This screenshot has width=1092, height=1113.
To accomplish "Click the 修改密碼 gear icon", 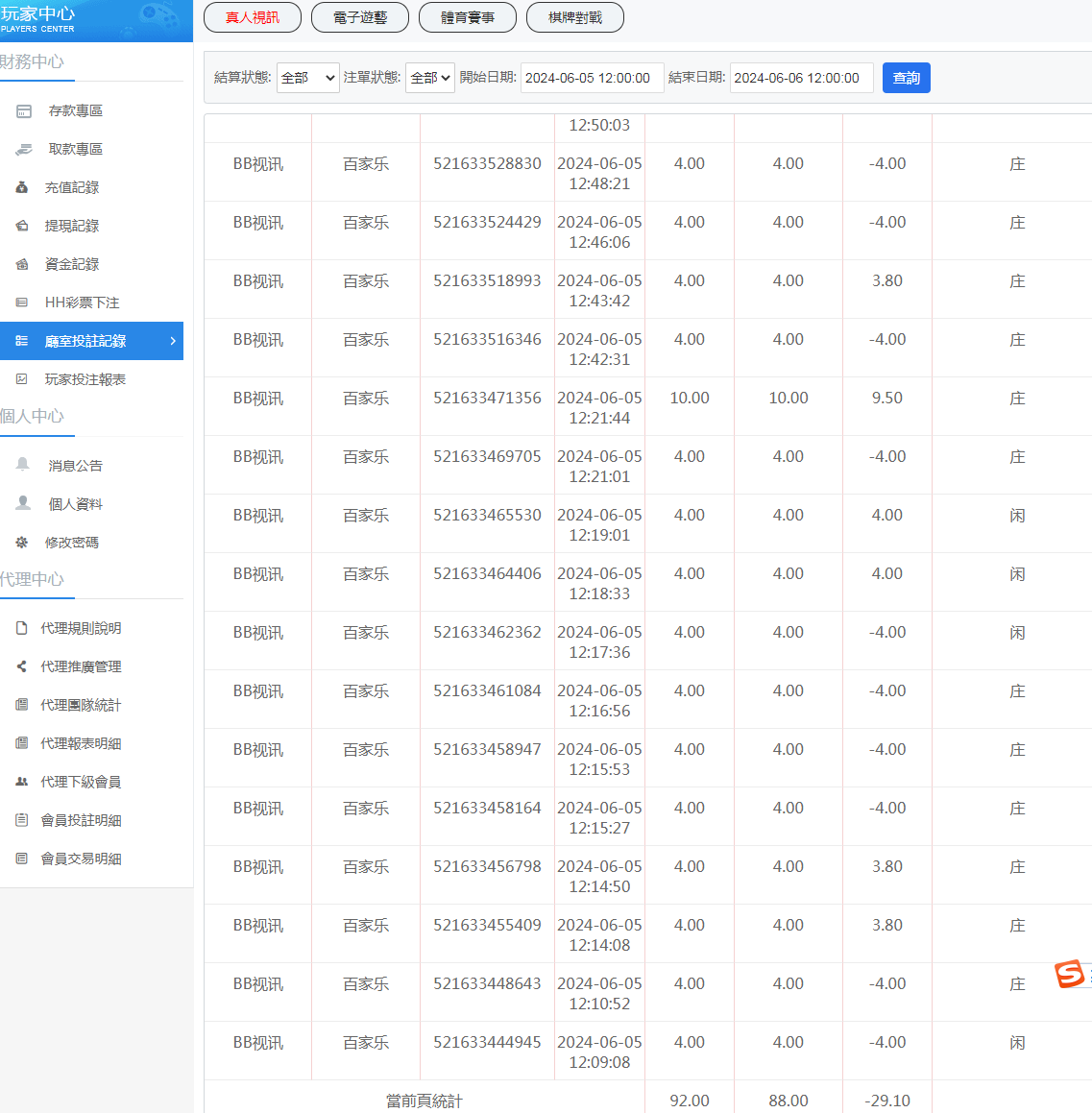I will 22,543.
